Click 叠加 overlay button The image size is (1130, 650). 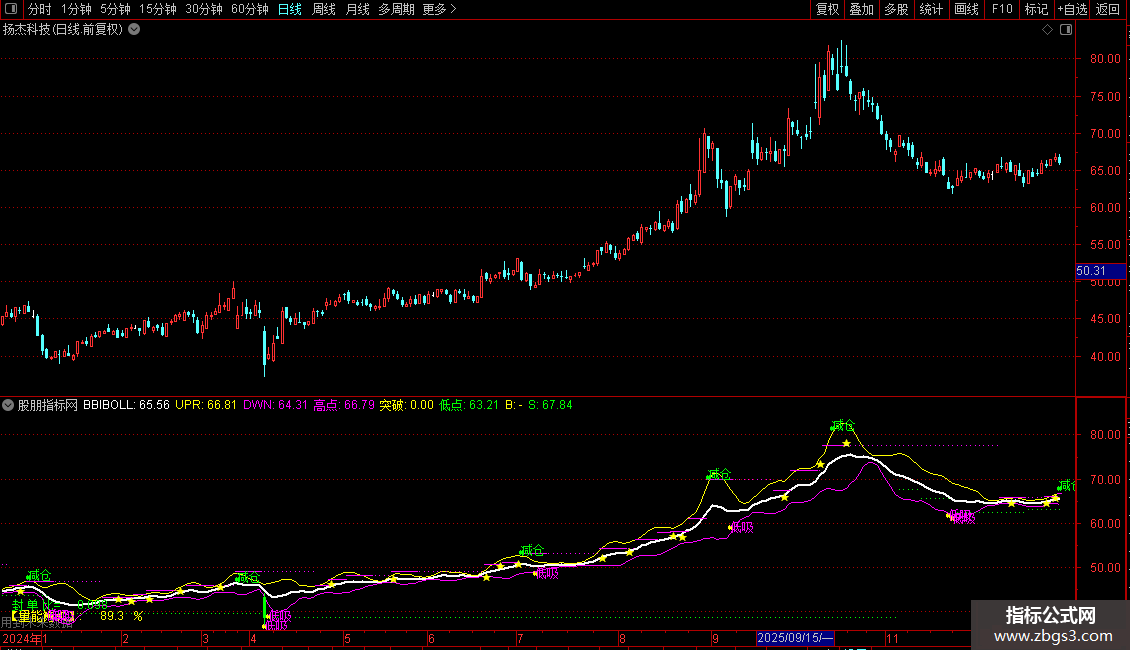click(x=861, y=9)
